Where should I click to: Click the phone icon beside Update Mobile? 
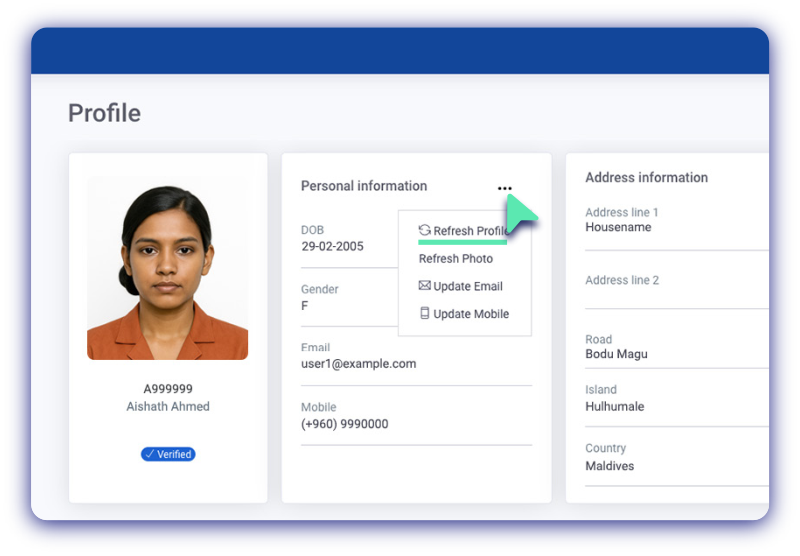coord(424,314)
